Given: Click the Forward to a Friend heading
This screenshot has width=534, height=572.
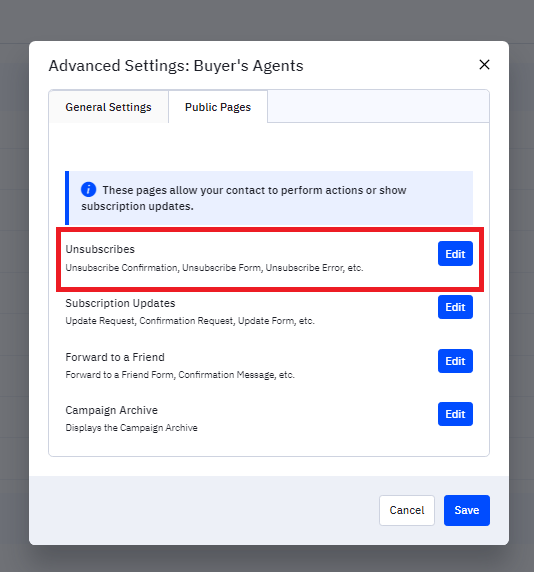Looking at the screenshot, I should pyautogui.click(x=115, y=357).
